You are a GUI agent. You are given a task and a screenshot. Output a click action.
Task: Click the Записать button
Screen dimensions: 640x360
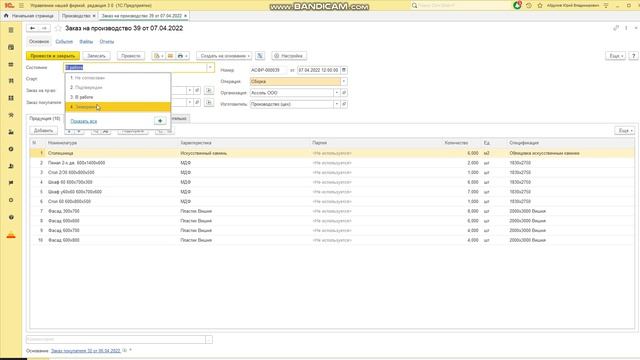(96, 56)
